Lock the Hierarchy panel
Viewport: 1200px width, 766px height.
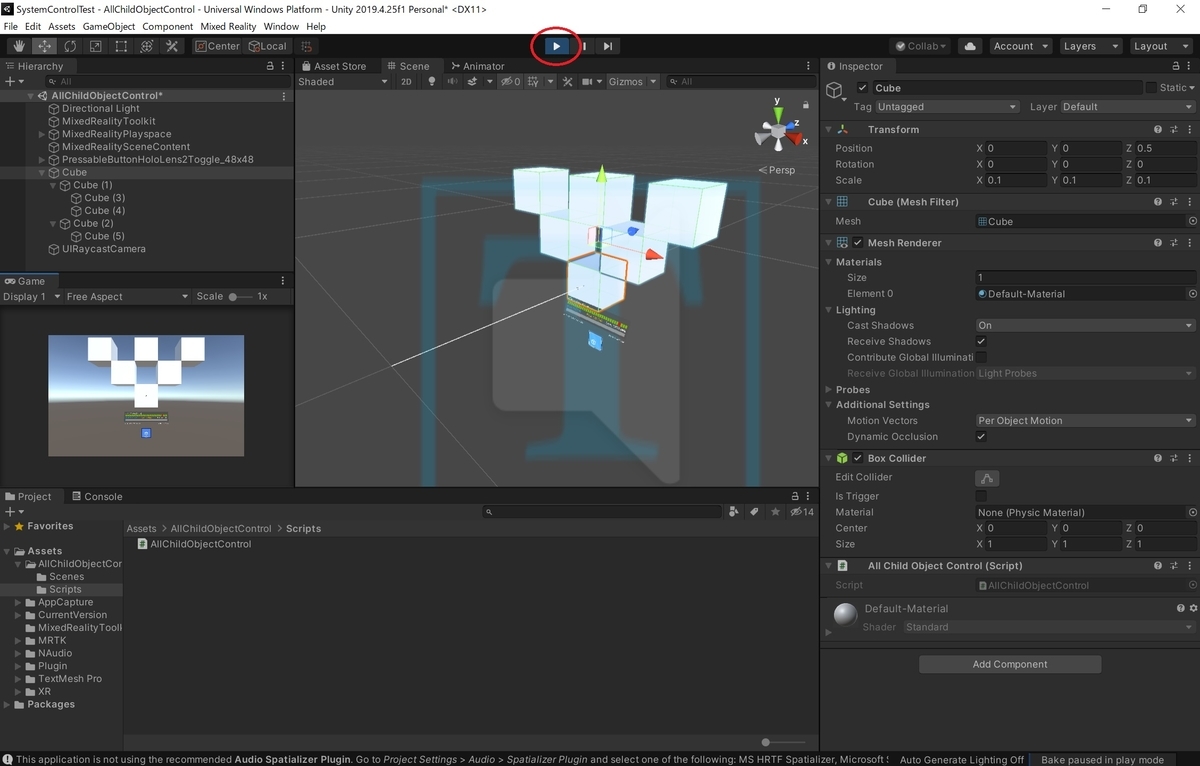coord(269,66)
